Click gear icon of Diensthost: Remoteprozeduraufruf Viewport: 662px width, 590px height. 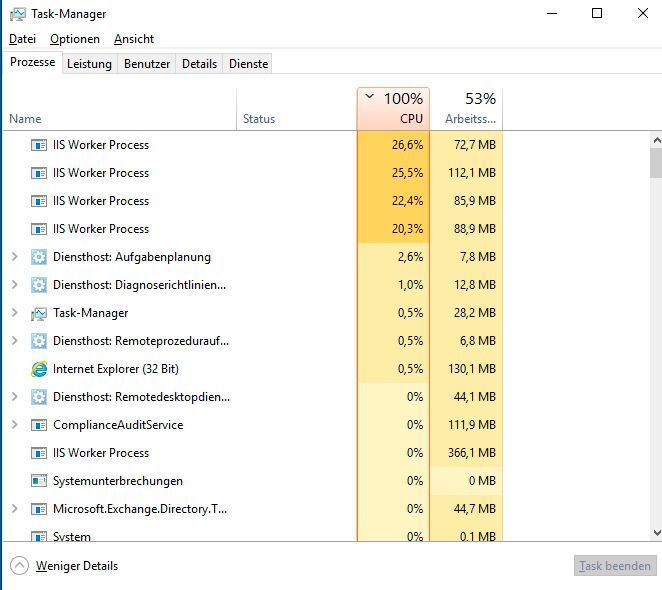(x=39, y=341)
